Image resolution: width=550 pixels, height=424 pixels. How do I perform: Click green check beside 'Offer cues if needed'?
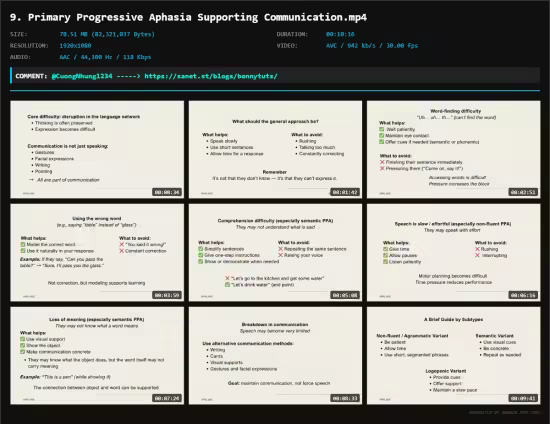[x=382, y=142]
